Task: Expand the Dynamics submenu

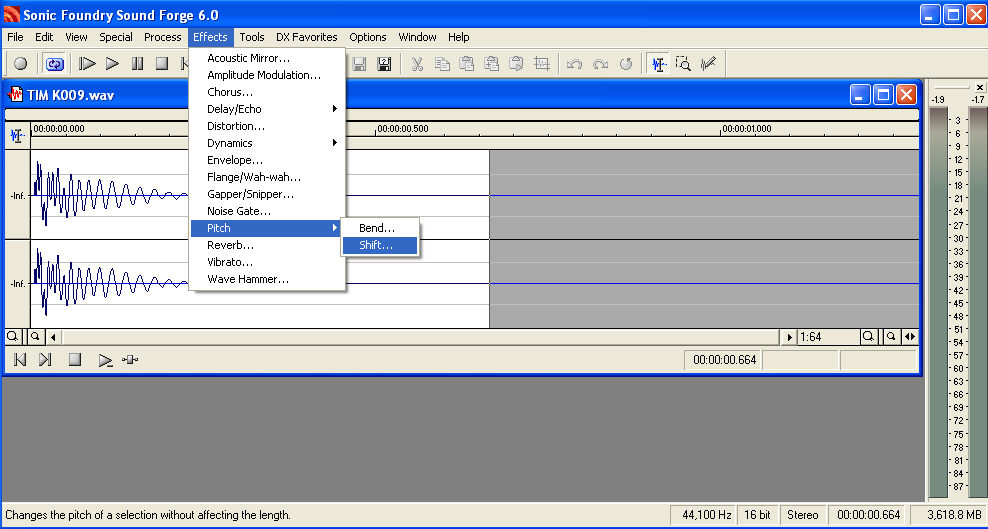Action: [267, 143]
